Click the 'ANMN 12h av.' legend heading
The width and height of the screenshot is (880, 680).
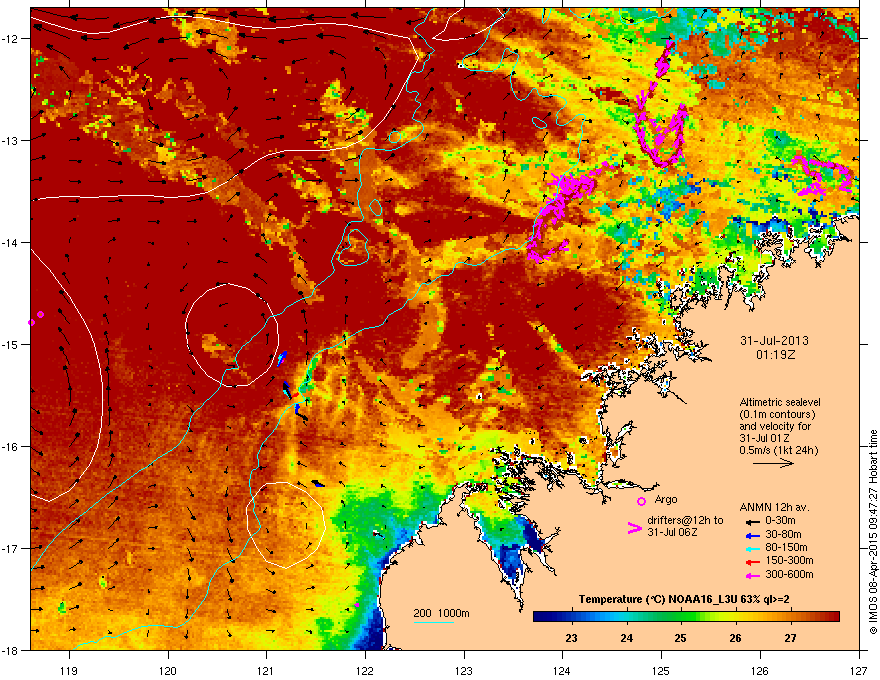click(x=774, y=508)
